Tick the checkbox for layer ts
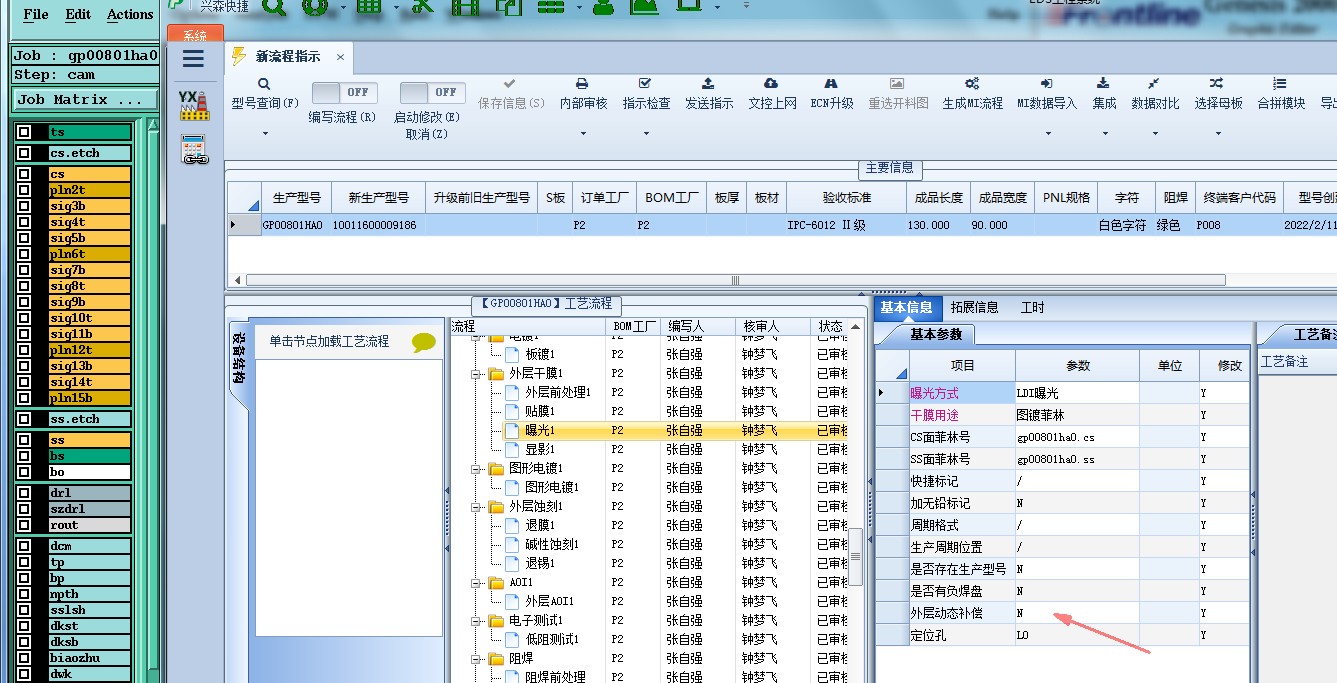 (x=24, y=132)
